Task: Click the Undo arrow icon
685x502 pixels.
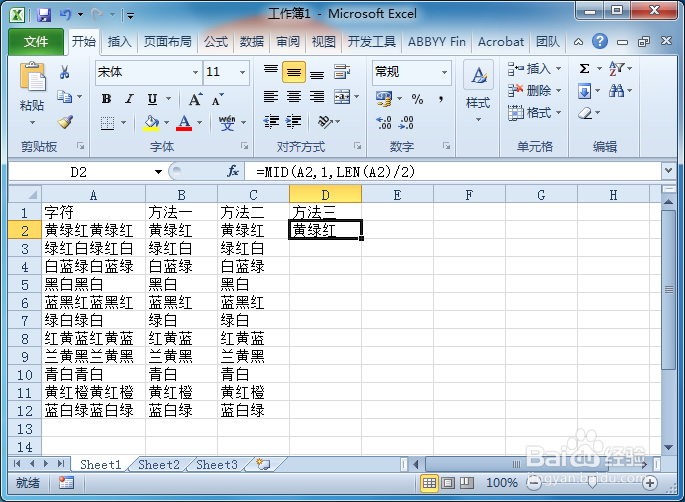Action: pos(66,15)
